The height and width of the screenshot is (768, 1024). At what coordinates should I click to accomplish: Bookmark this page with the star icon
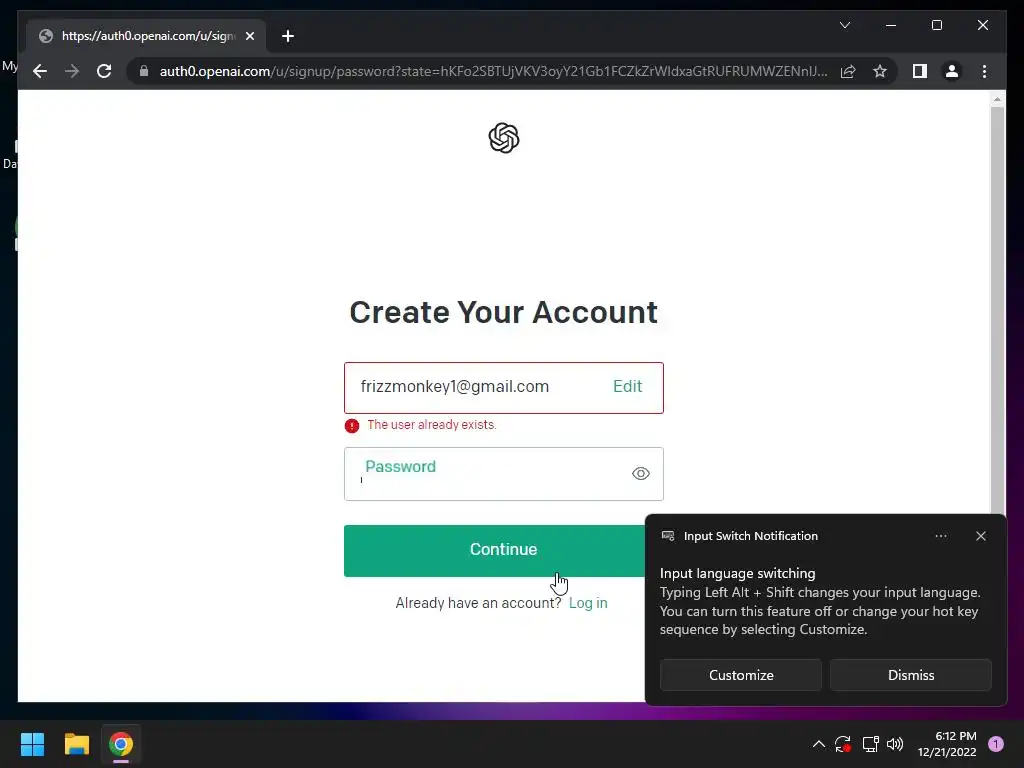coord(880,71)
